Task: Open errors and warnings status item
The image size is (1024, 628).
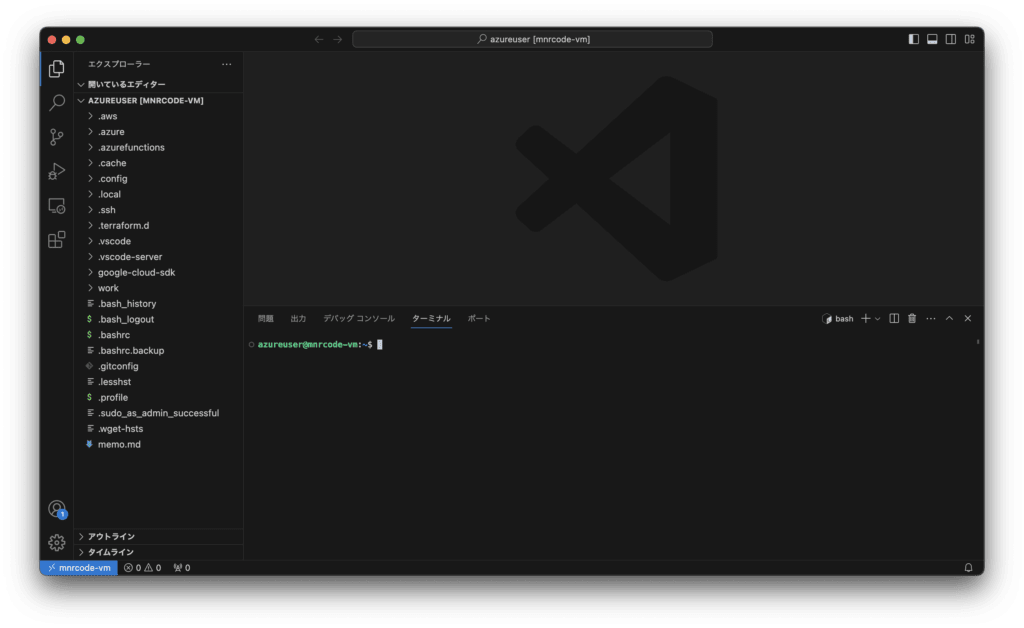Action: click(x=142, y=568)
